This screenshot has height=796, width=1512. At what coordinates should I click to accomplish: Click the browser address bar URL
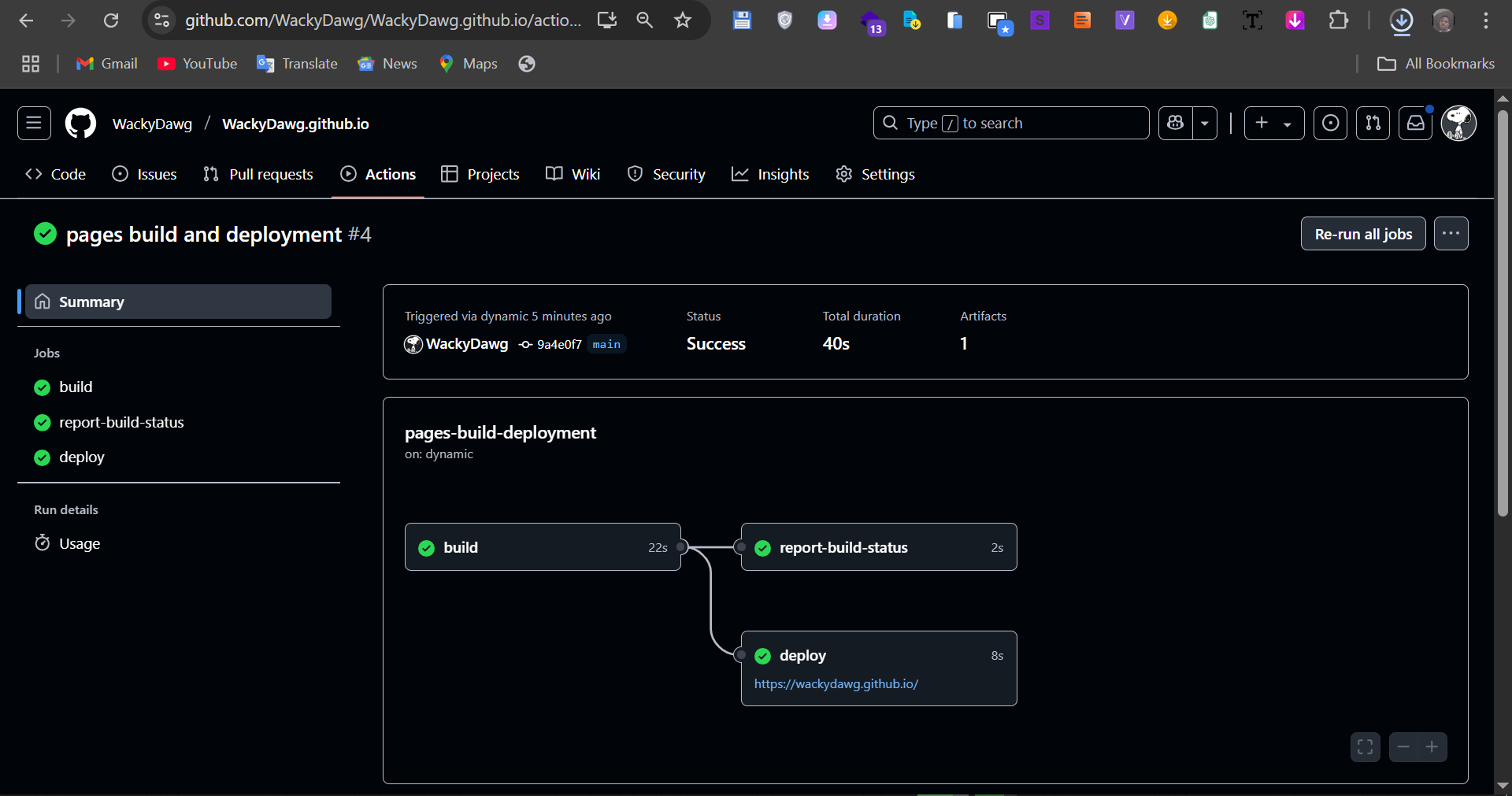[x=384, y=20]
